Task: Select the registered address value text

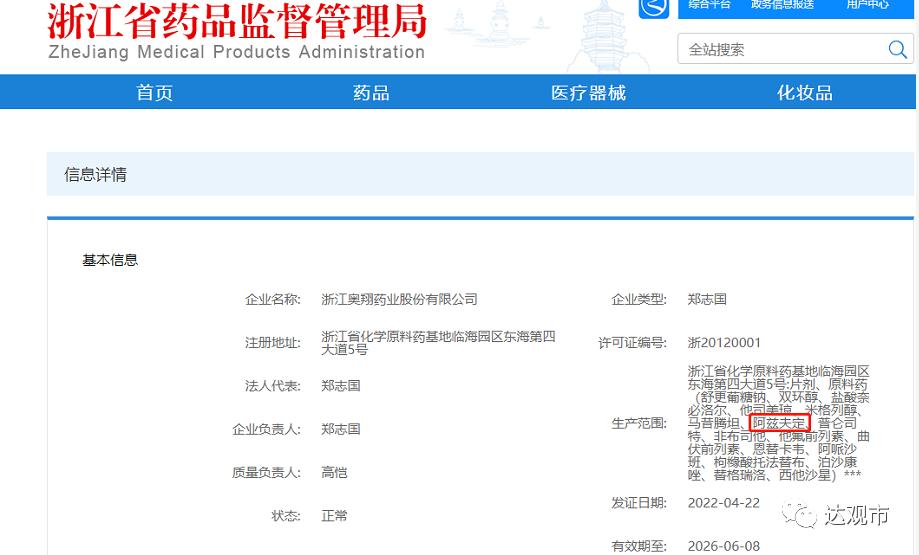Action: [x=438, y=343]
